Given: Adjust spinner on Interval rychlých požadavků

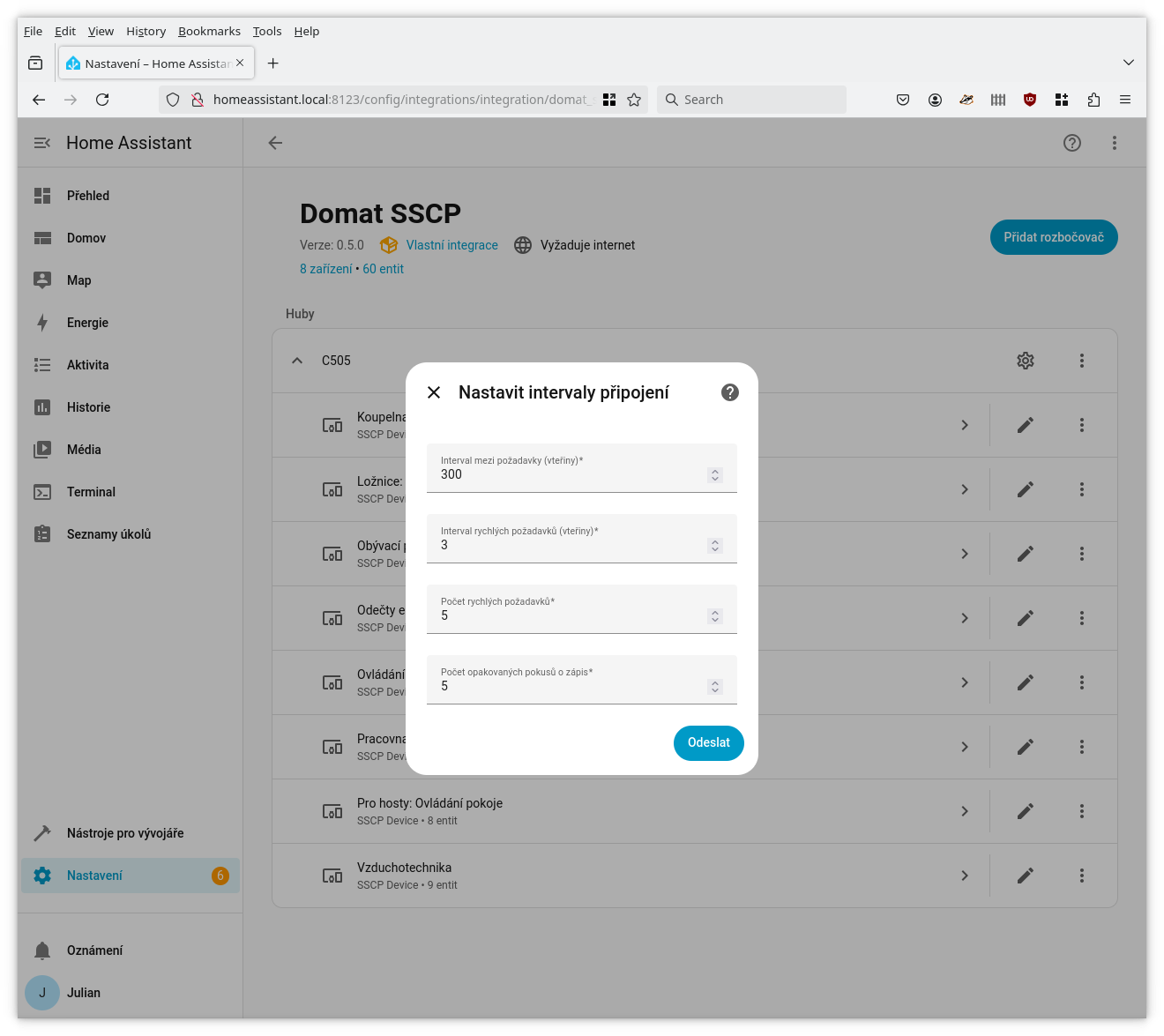Looking at the screenshot, I should [x=715, y=546].
